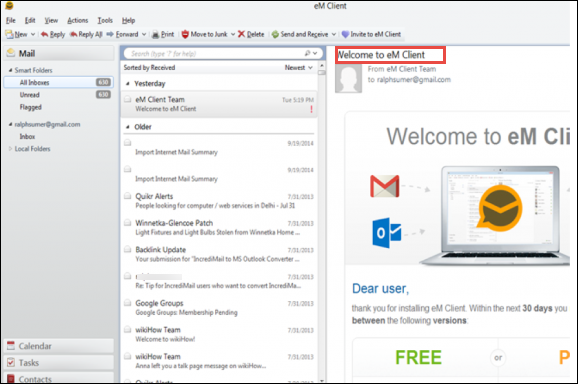Image resolution: width=578 pixels, height=384 pixels.
Task: Switch to the Calendar section
Action: pyautogui.click(x=59, y=346)
